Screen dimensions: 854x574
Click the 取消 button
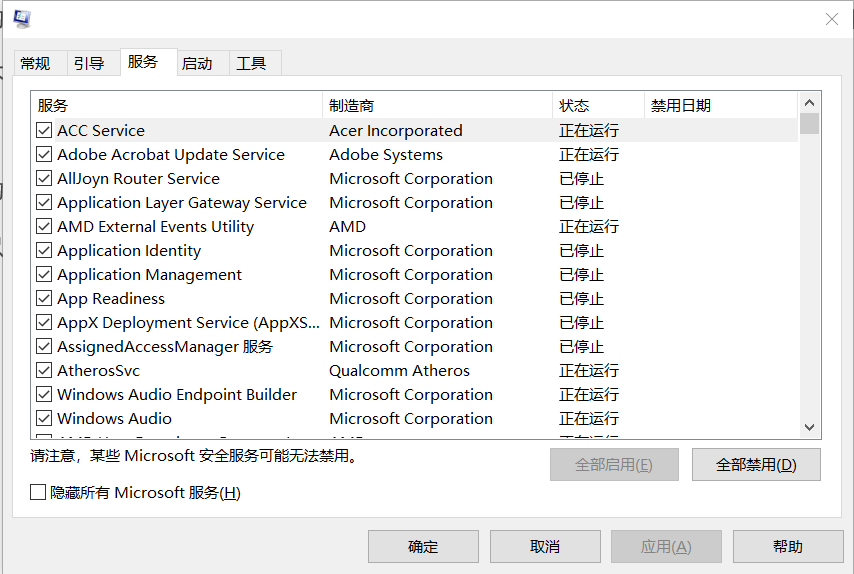point(545,547)
